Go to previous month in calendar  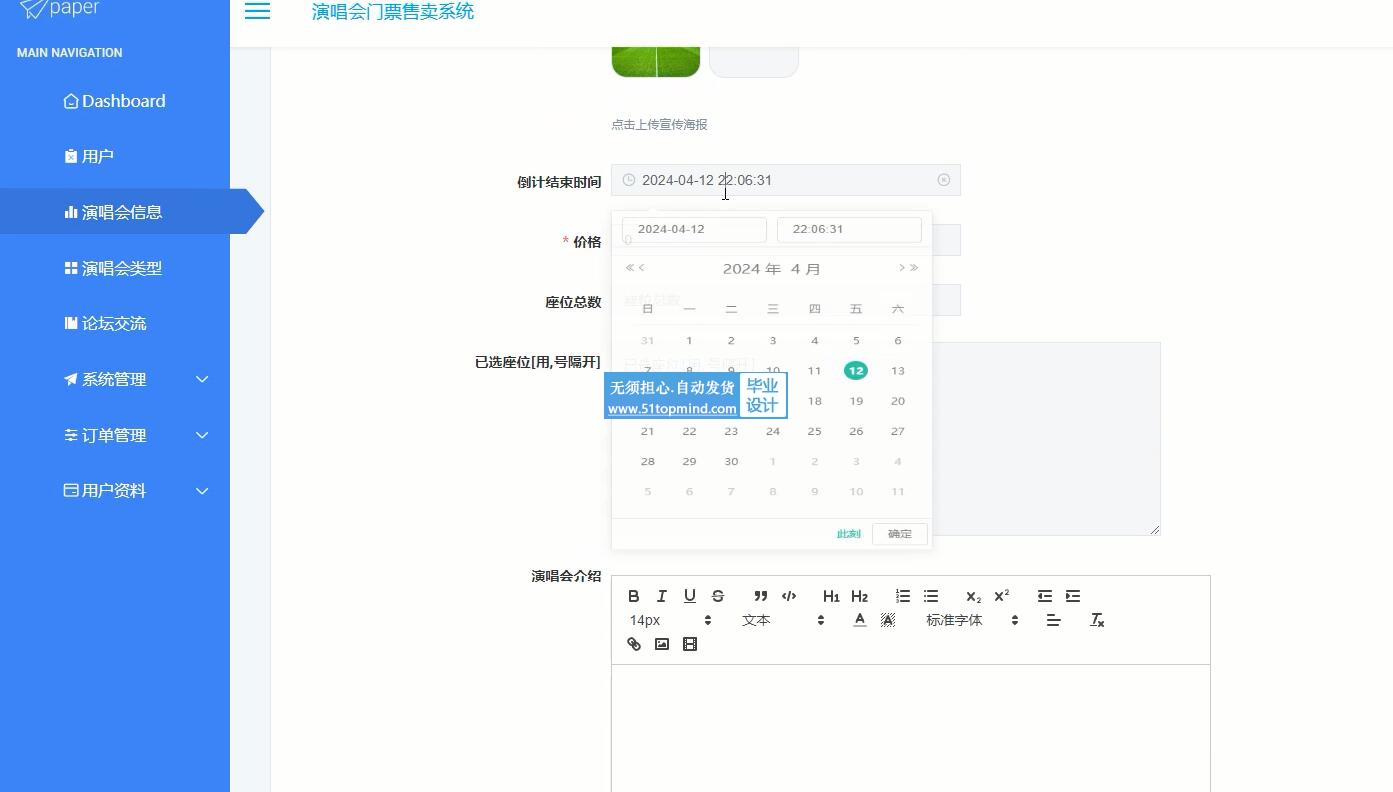642,268
